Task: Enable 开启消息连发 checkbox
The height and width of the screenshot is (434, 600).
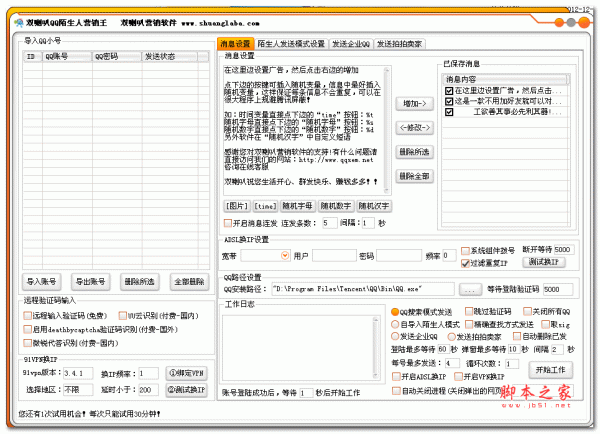Action: coord(228,223)
